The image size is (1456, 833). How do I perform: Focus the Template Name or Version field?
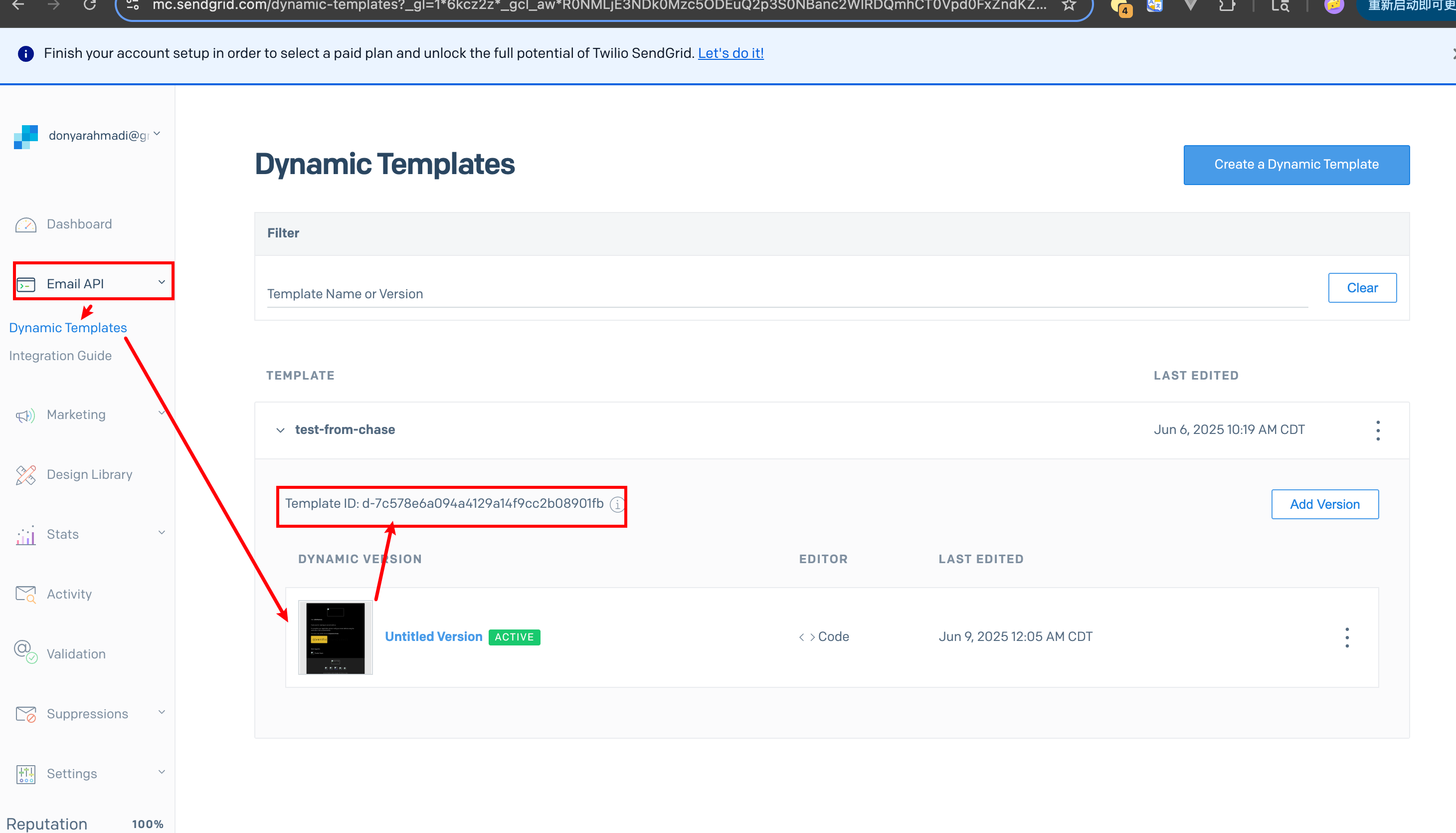787,294
